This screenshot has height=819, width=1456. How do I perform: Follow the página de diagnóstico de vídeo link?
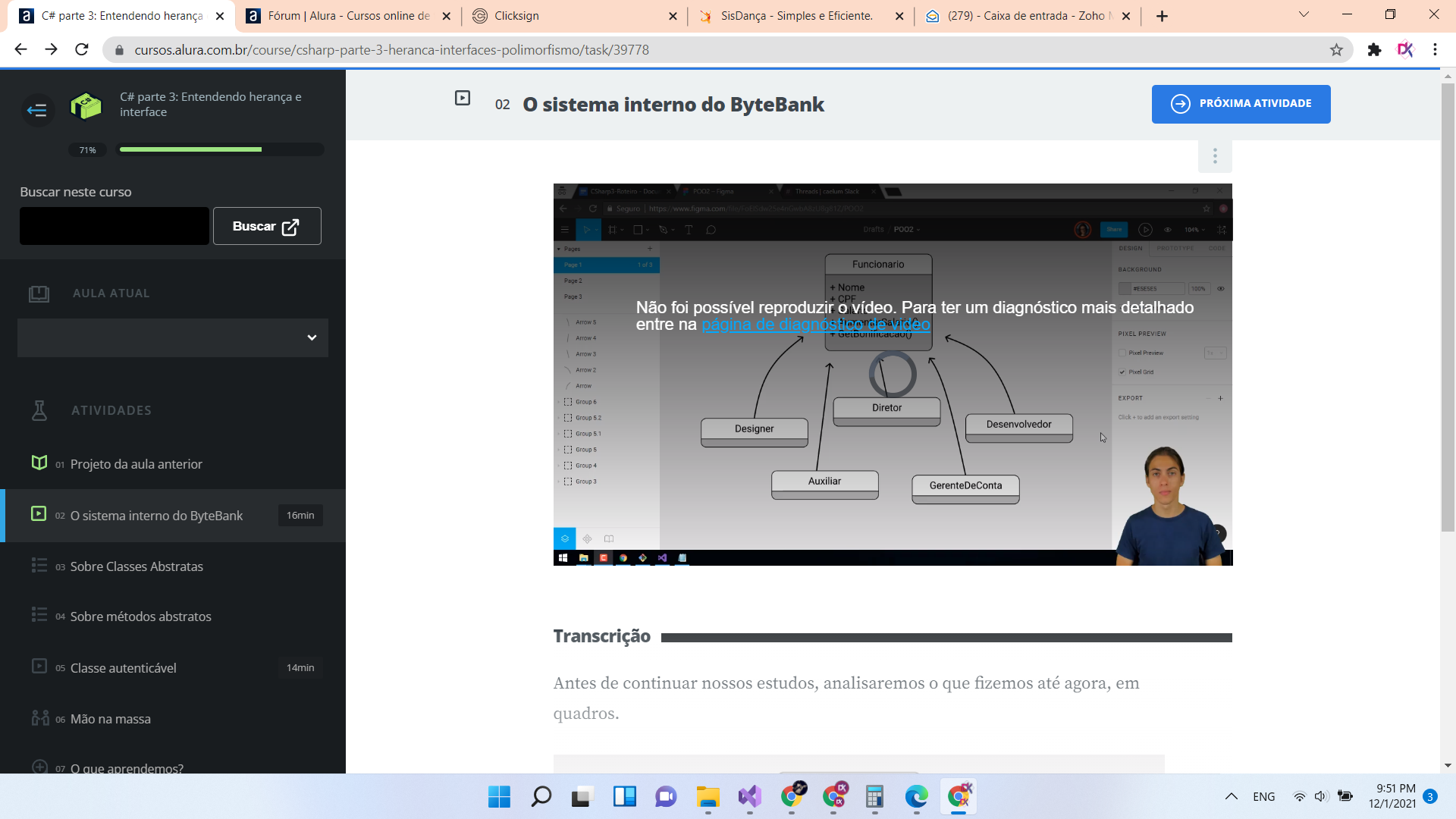click(x=816, y=325)
